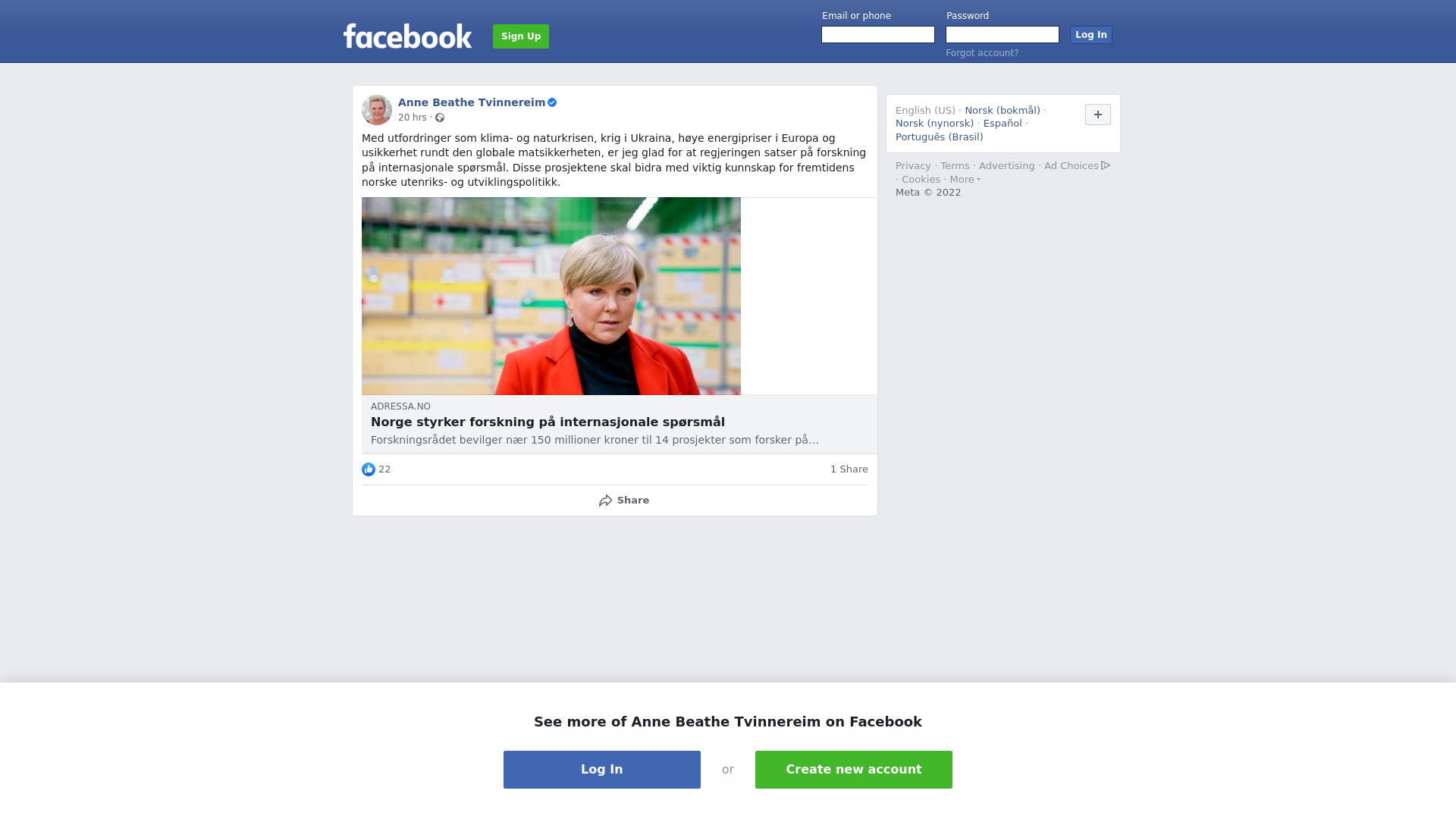Switch language to Português (Brasil)
The image size is (1456, 819).
tap(939, 137)
